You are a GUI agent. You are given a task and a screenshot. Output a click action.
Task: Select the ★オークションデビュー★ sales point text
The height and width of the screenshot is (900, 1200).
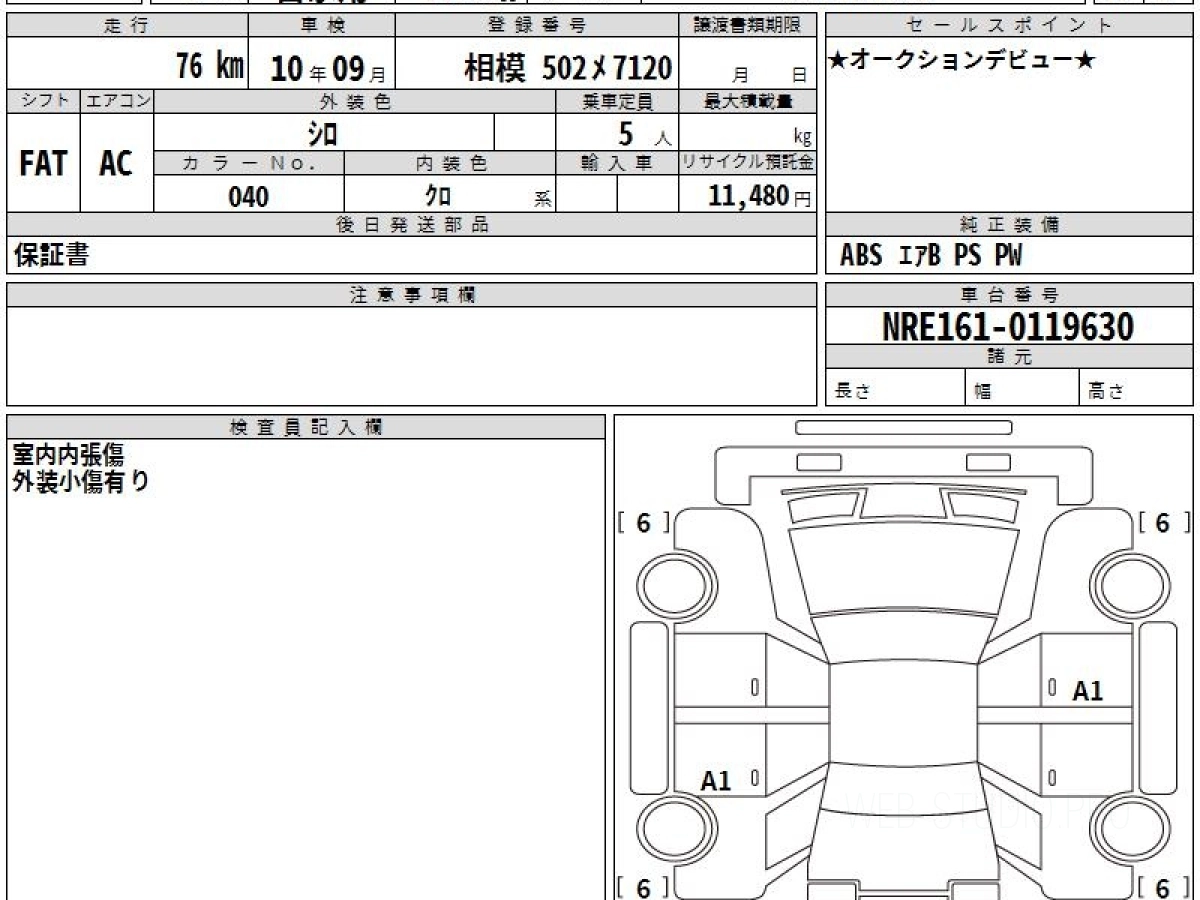962,62
